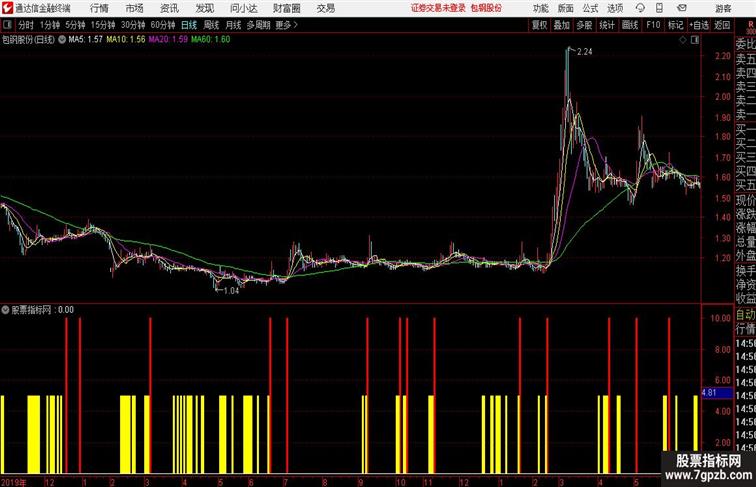This screenshot has width=756, height=487.
Task: Switch to the 分时 chart tab
Action: coord(26,25)
